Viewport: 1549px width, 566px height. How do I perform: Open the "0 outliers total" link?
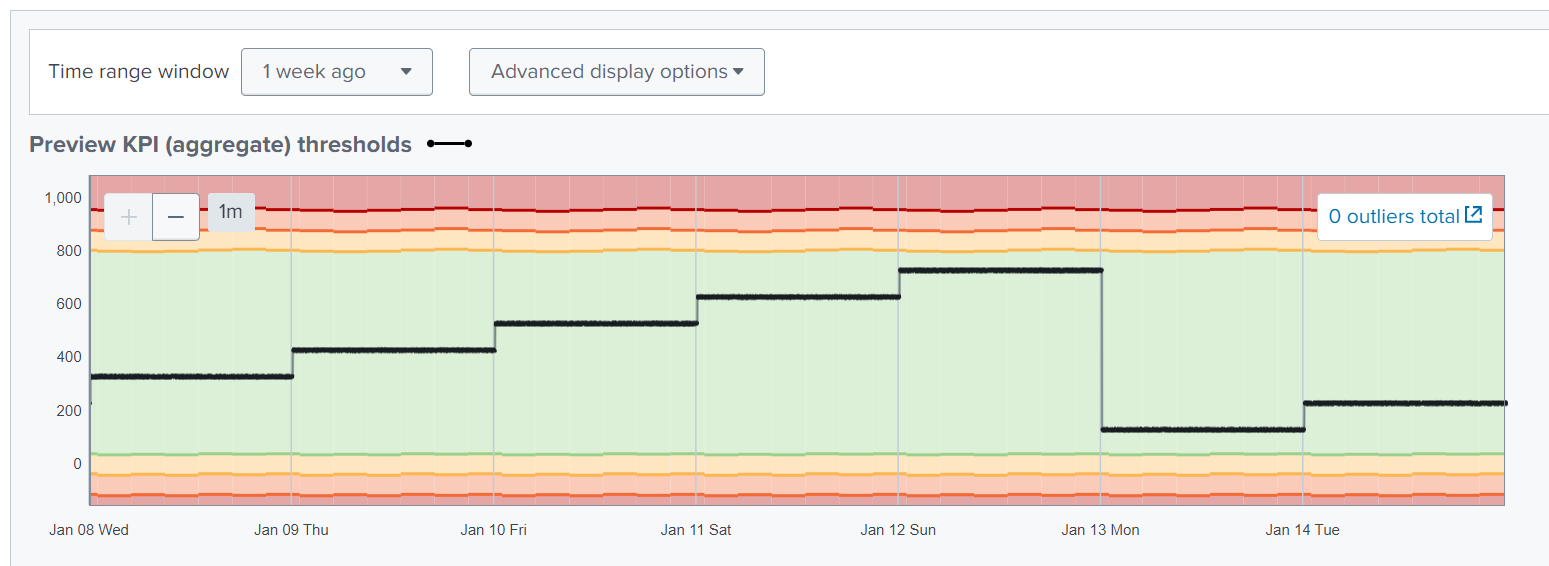pos(1394,216)
